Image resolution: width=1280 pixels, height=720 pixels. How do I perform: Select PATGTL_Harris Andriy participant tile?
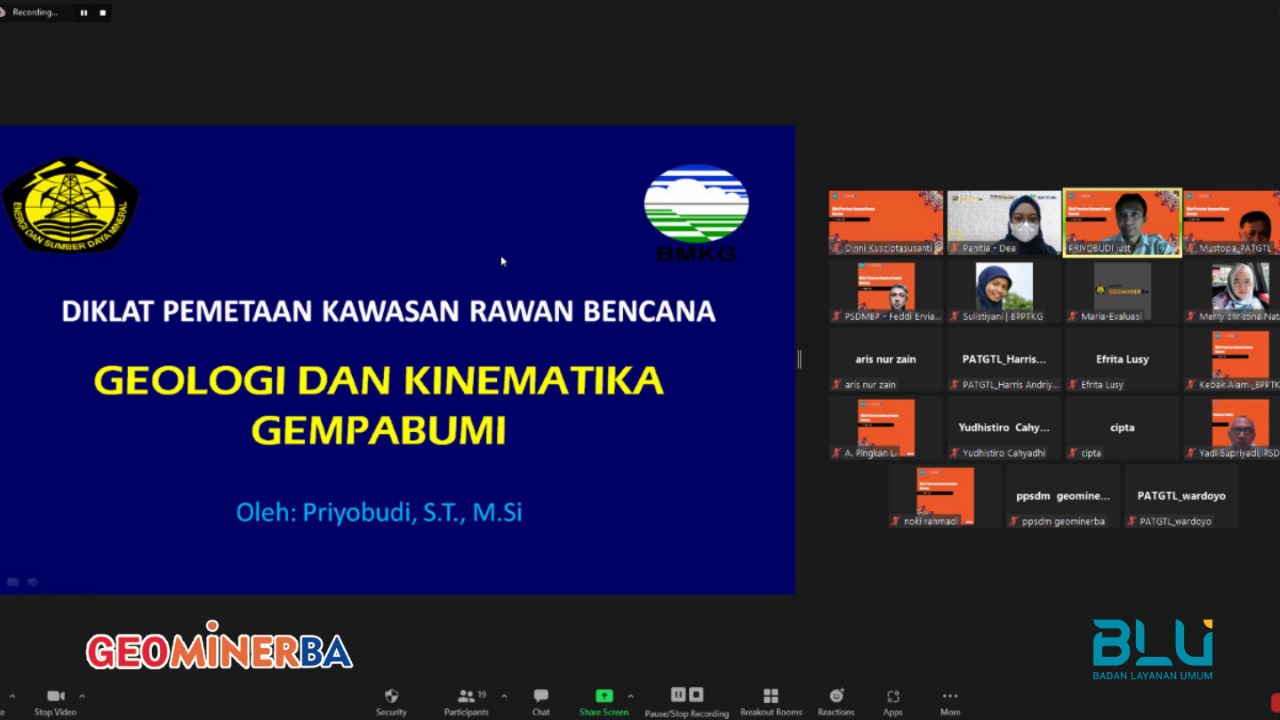[x=1004, y=359]
